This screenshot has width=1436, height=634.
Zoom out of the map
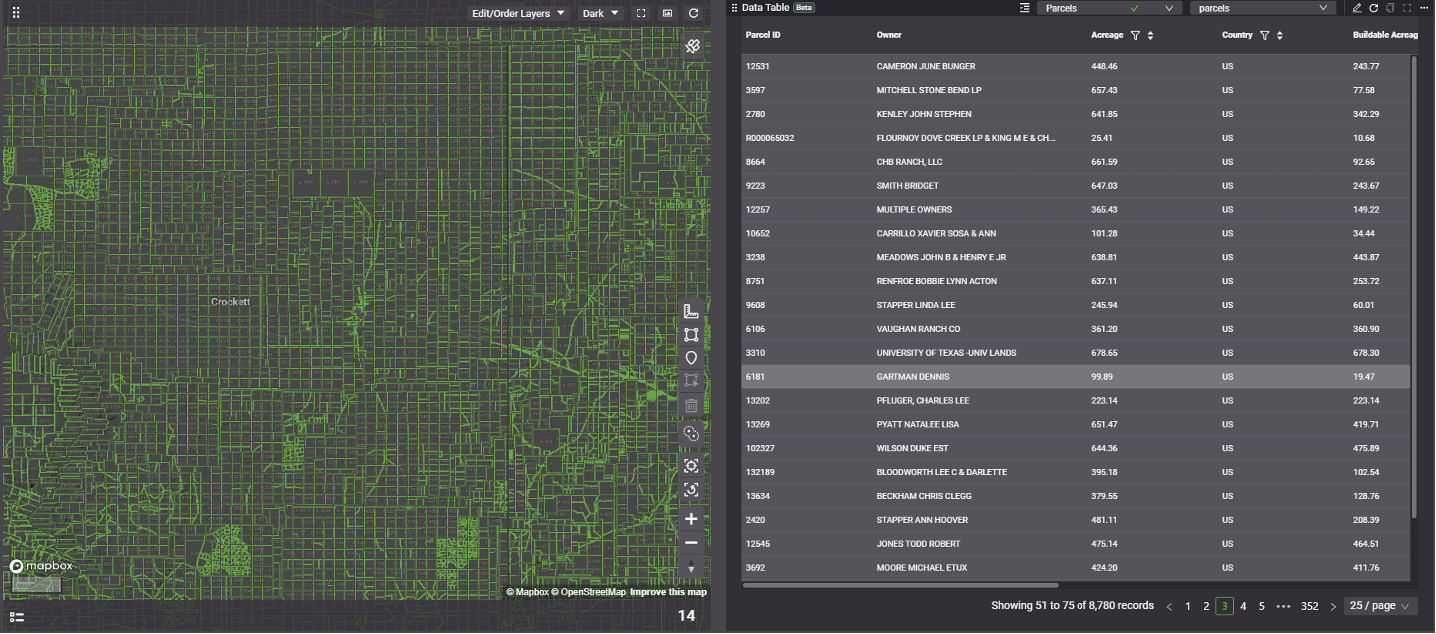coord(691,543)
